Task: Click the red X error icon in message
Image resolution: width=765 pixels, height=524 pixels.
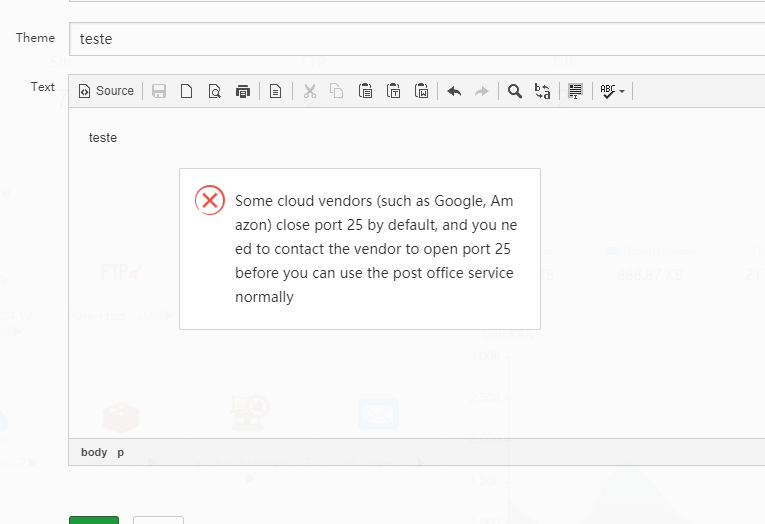Action: tap(210, 200)
